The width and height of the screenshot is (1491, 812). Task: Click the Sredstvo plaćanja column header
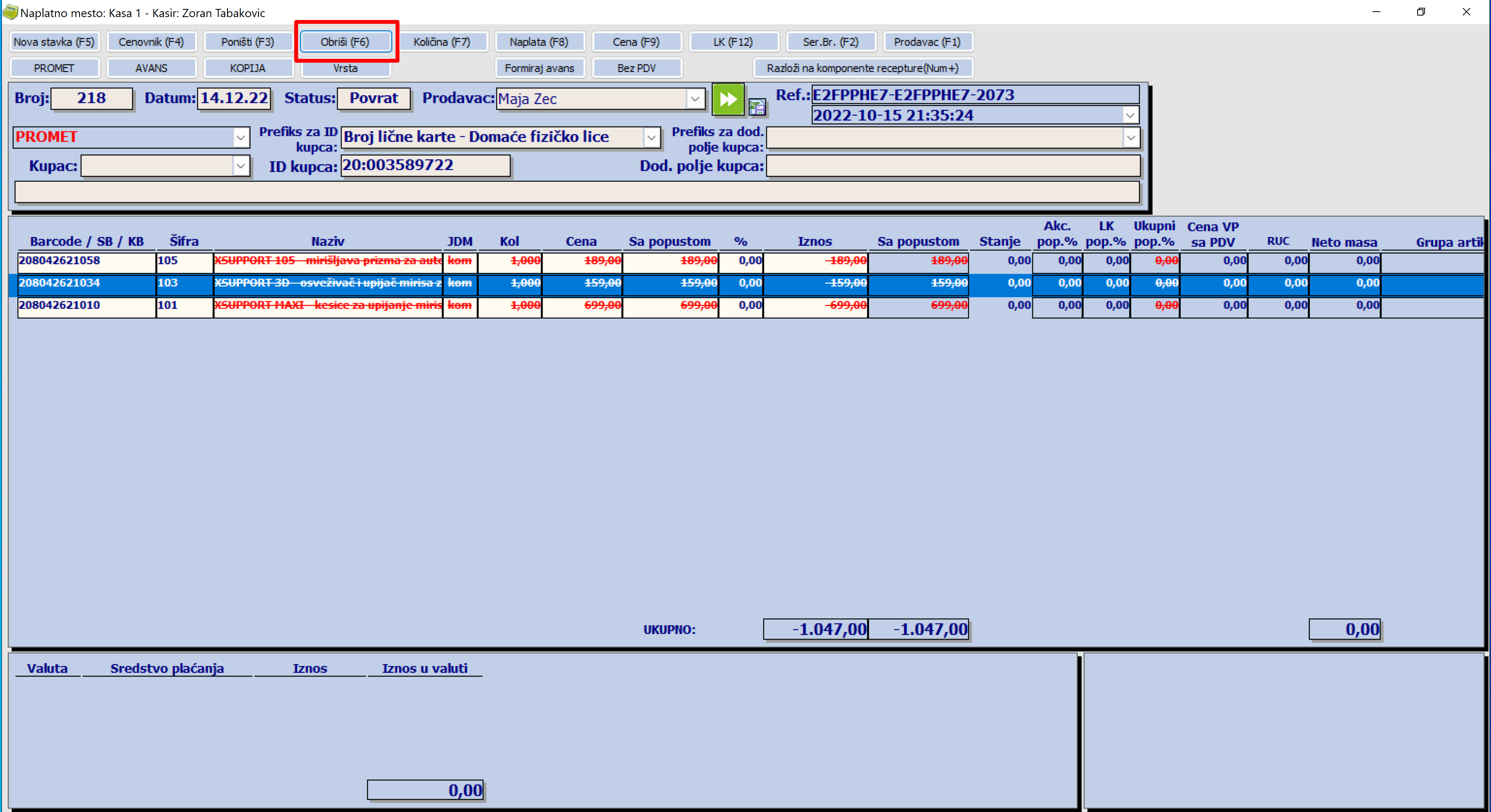tap(167, 668)
